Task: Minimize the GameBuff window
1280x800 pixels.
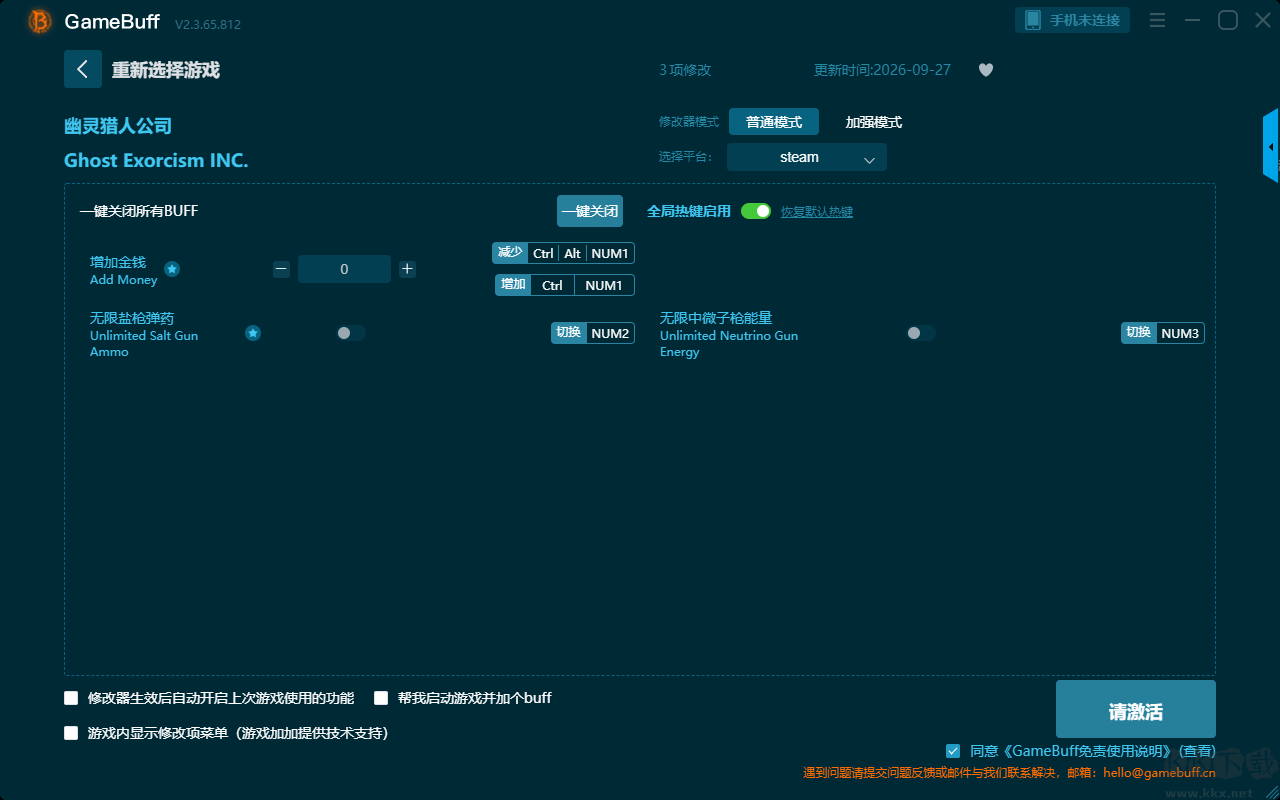Action: (1192, 21)
